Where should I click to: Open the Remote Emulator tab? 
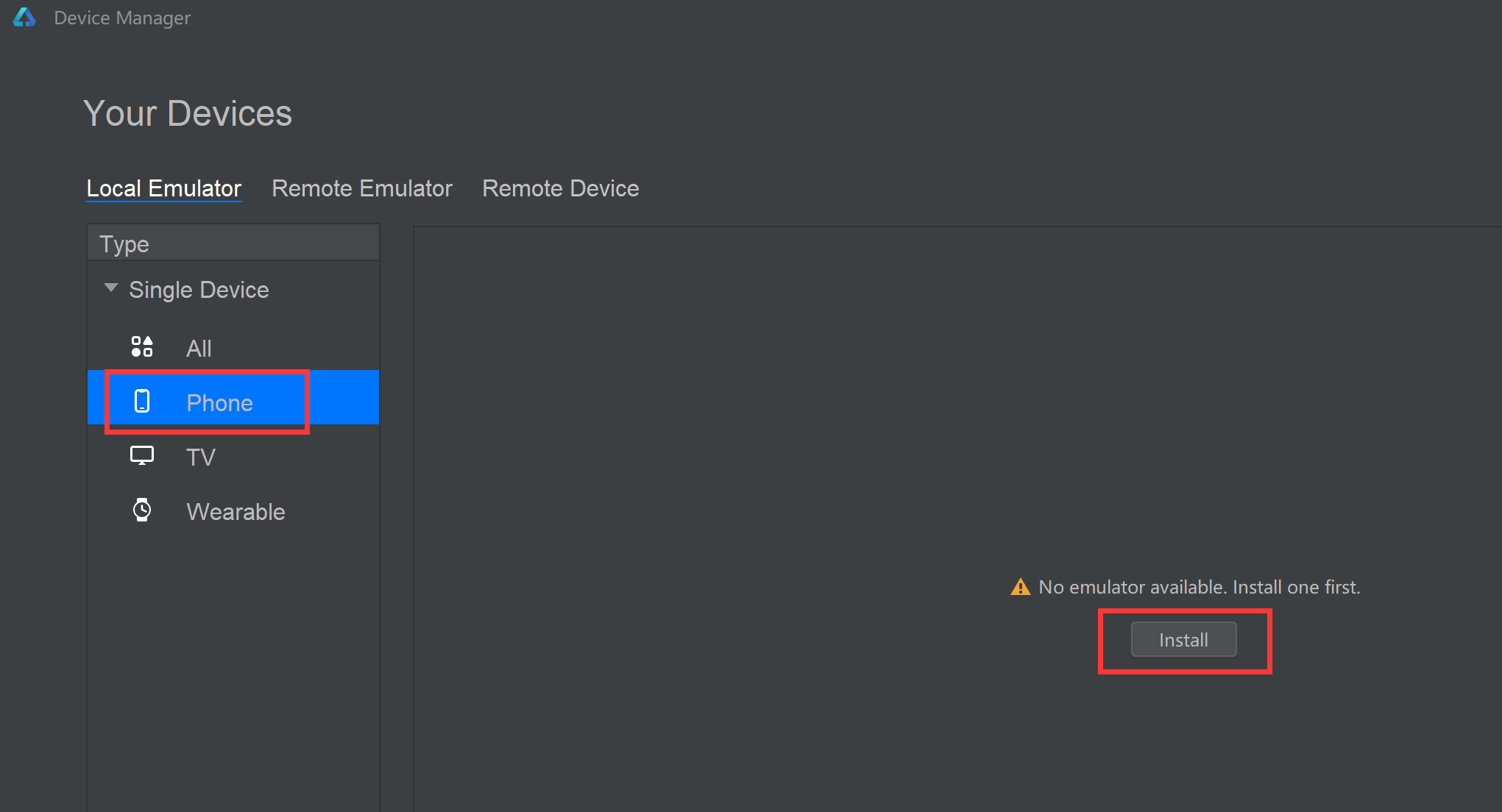click(362, 188)
